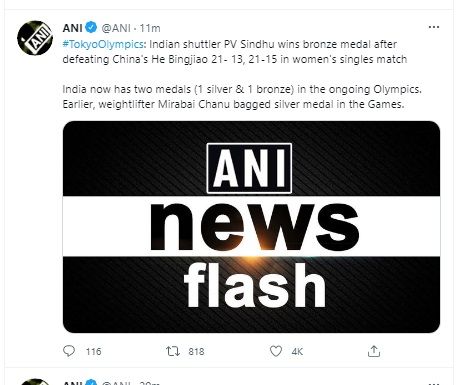Like the tweet with the heart icon
This screenshot has width=467, height=385.
(x=276, y=351)
